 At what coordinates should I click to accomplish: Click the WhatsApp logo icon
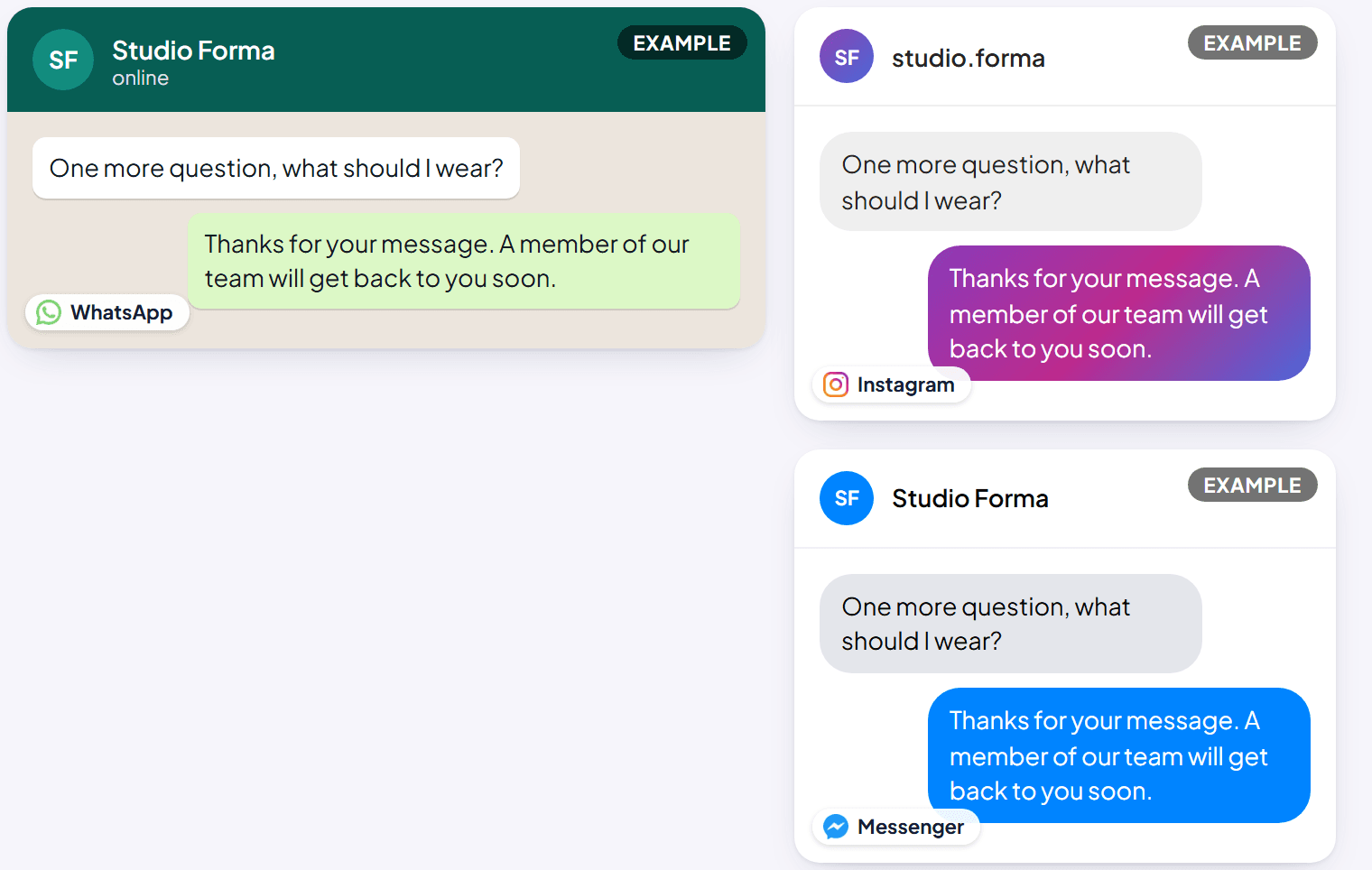pyautogui.click(x=49, y=312)
